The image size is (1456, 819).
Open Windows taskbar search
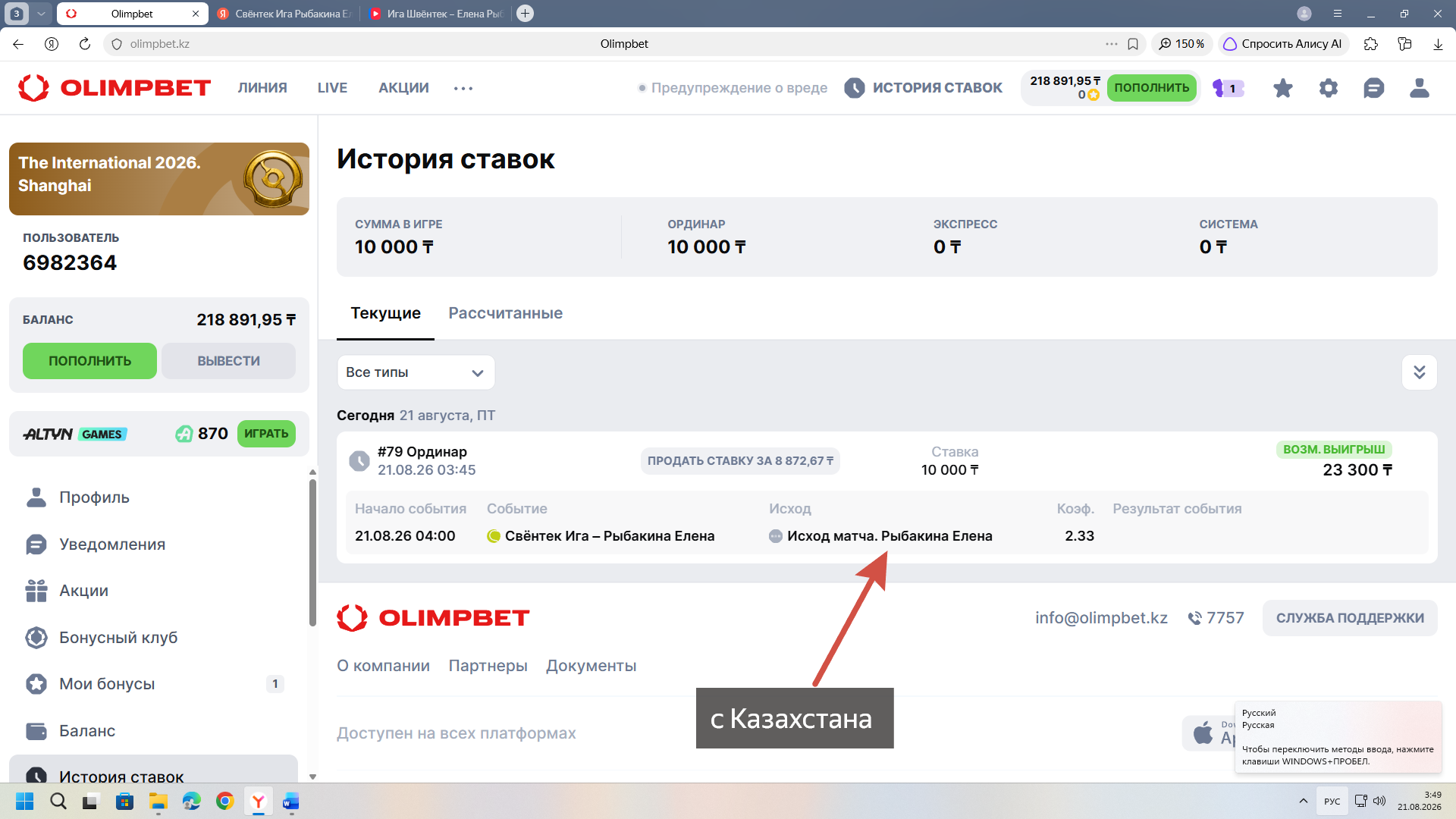click(x=58, y=801)
